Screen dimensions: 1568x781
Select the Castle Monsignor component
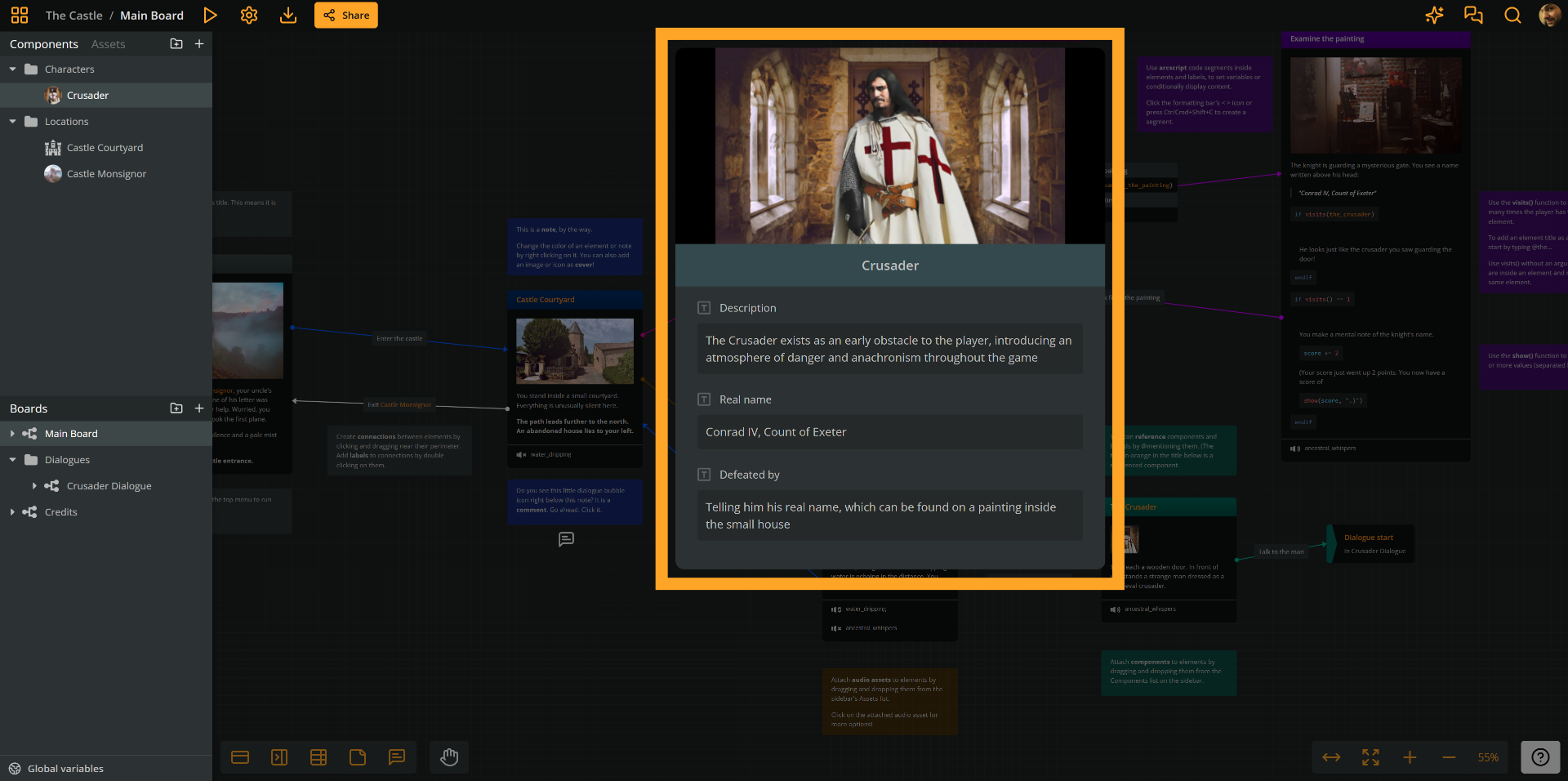[106, 174]
